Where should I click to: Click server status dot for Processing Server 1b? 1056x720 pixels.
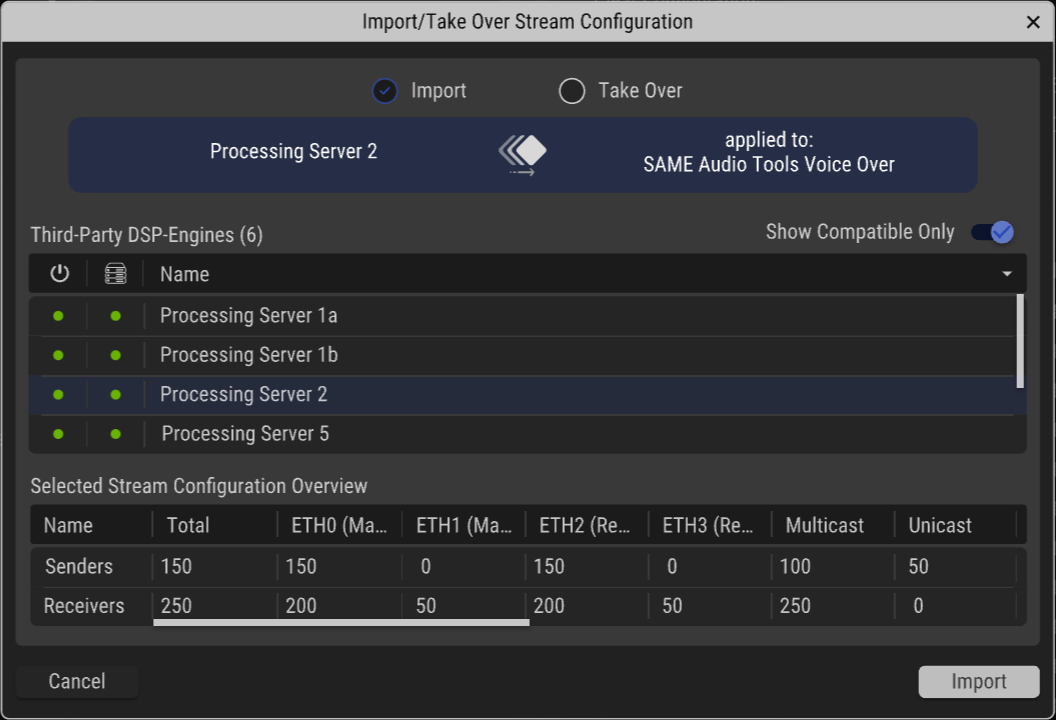pyautogui.click(x=116, y=355)
